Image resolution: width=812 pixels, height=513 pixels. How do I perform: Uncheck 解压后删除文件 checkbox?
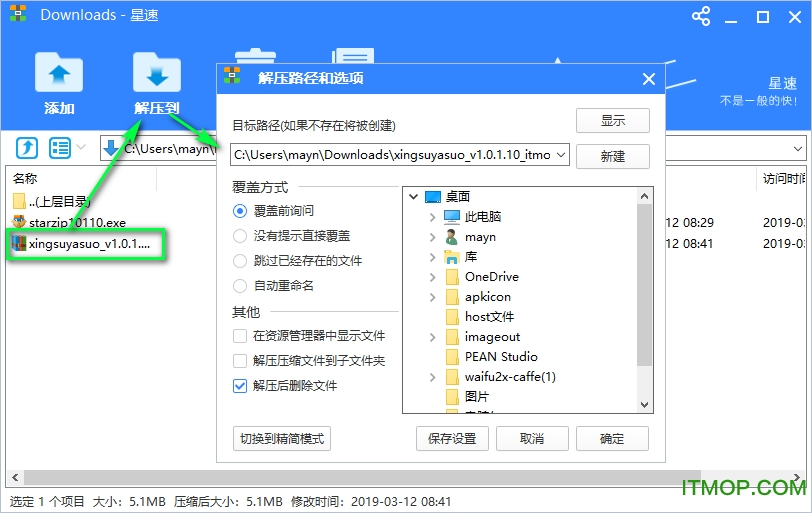240,386
